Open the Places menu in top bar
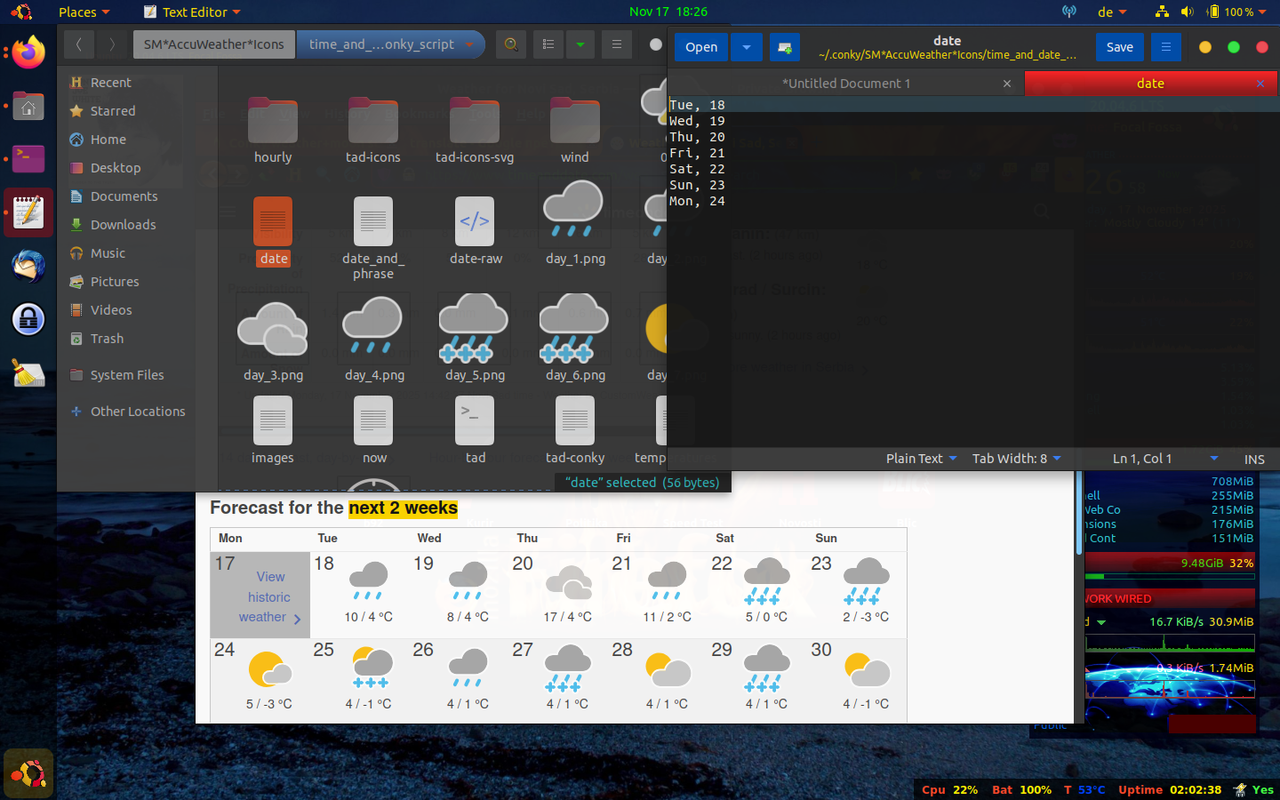 [x=84, y=12]
